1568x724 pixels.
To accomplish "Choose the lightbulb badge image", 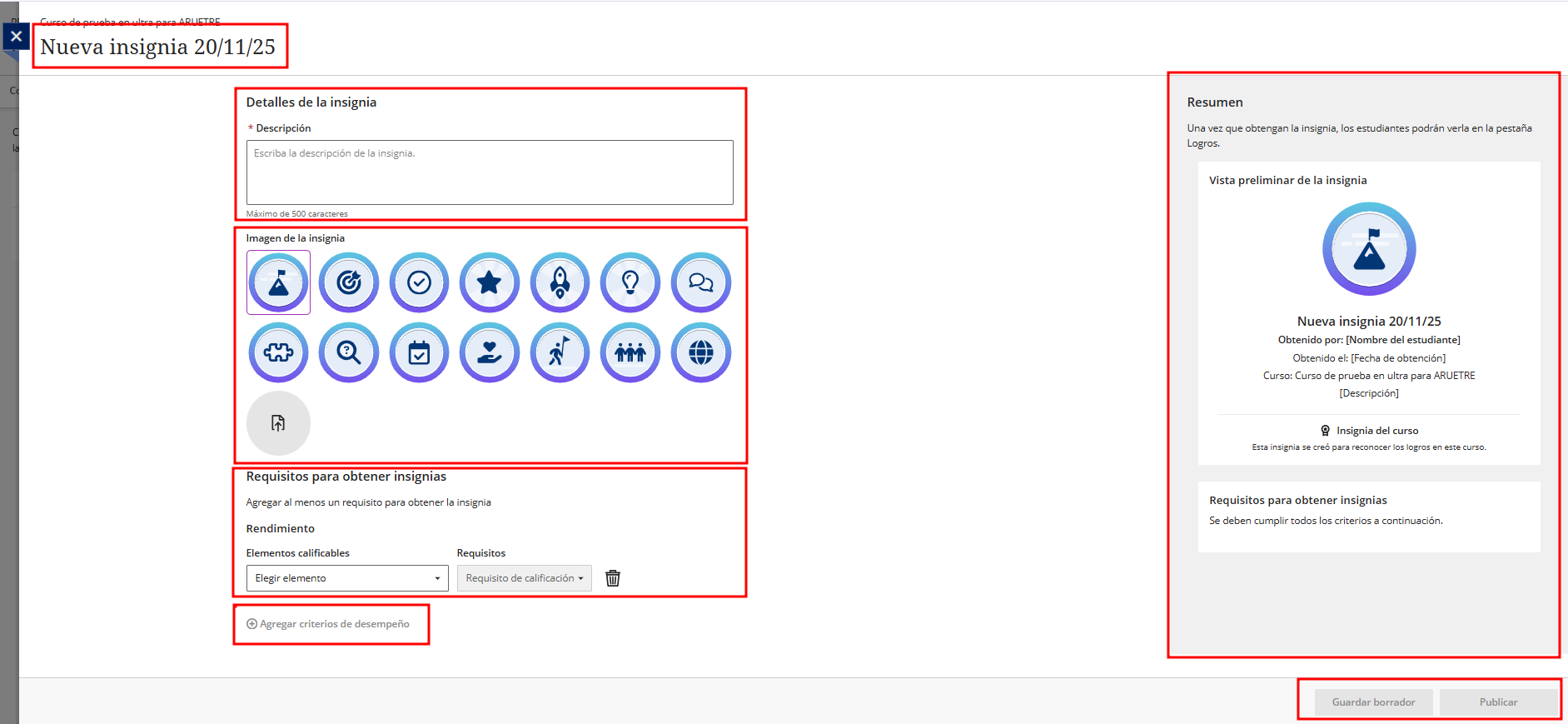I will click(x=630, y=283).
